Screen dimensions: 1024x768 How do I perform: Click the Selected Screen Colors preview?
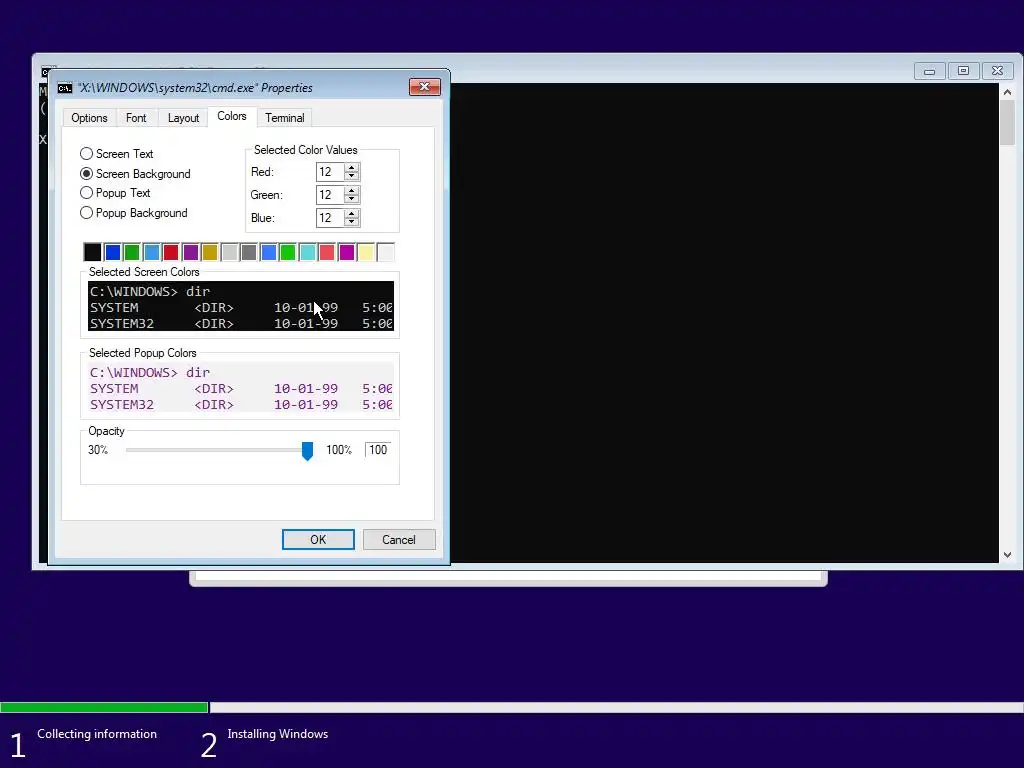241,306
